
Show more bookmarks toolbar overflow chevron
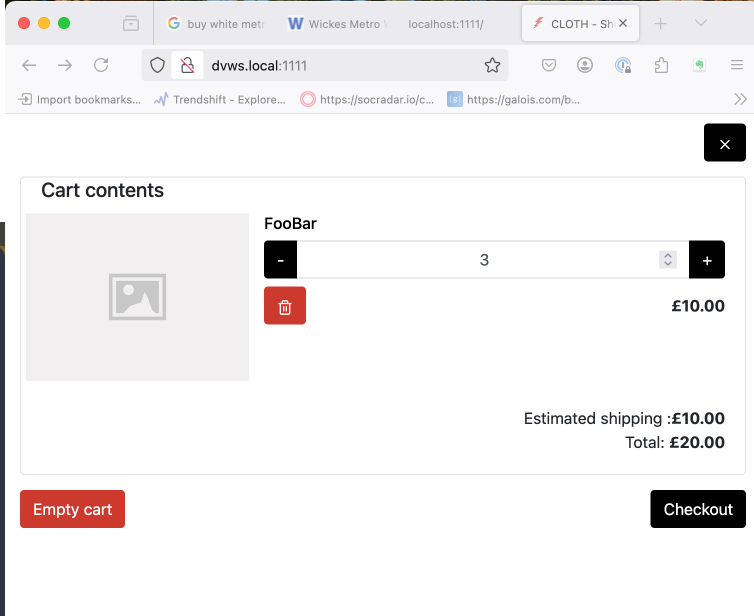(740, 99)
